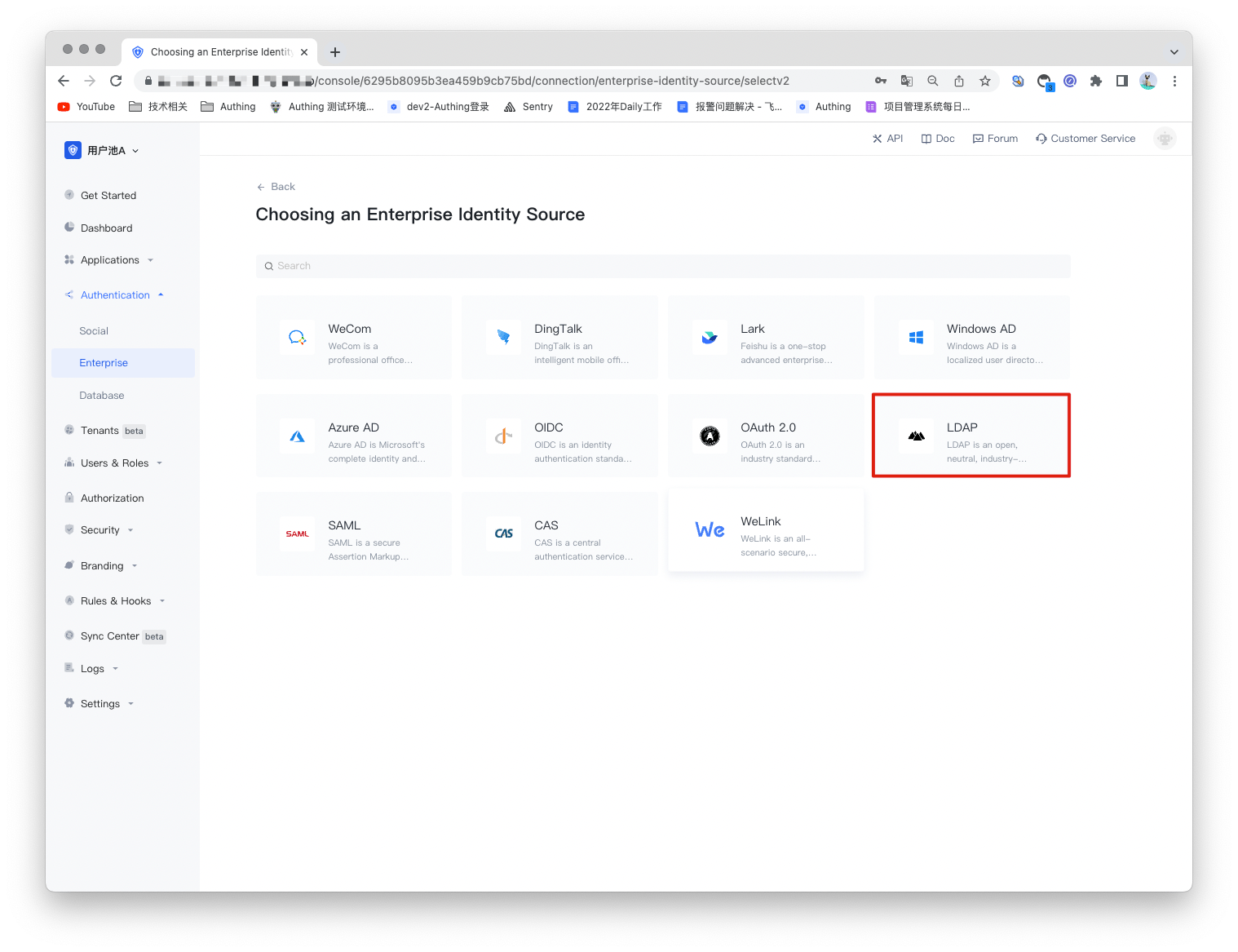Click the WeLink 'We' logo
This screenshot has height=952, width=1238.
[710, 530]
